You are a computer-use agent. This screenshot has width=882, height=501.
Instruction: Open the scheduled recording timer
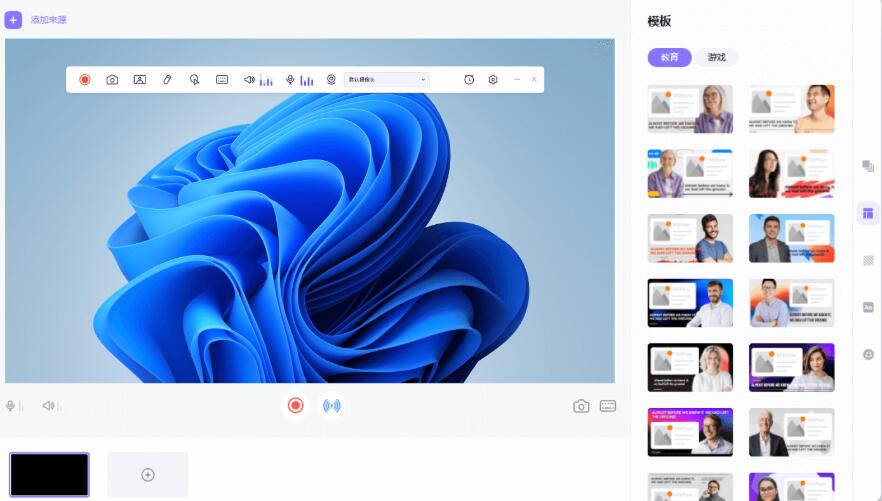469,80
